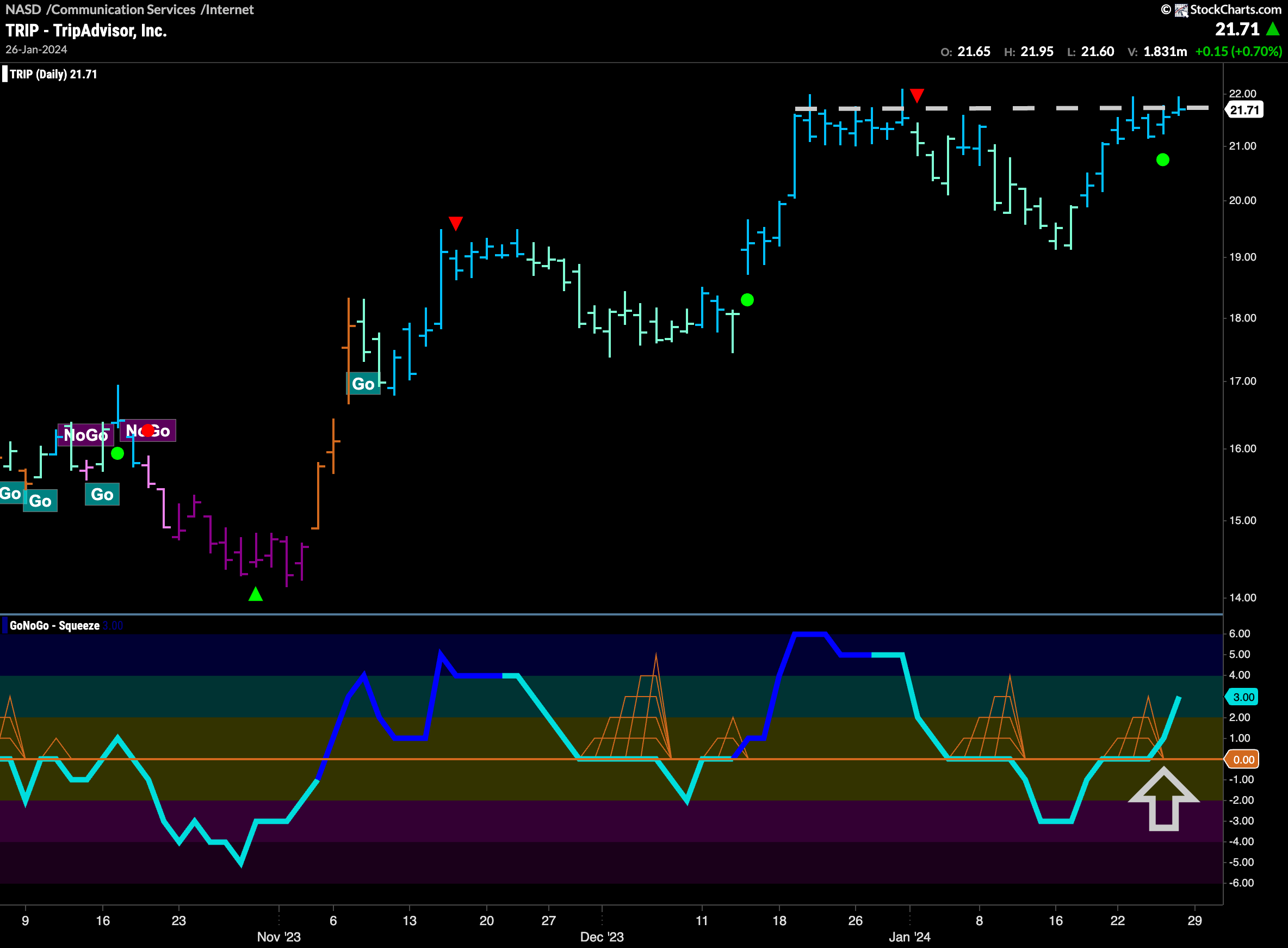Click the '26-Jan-2024' chart date
1288x948 pixels.
coord(36,50)
